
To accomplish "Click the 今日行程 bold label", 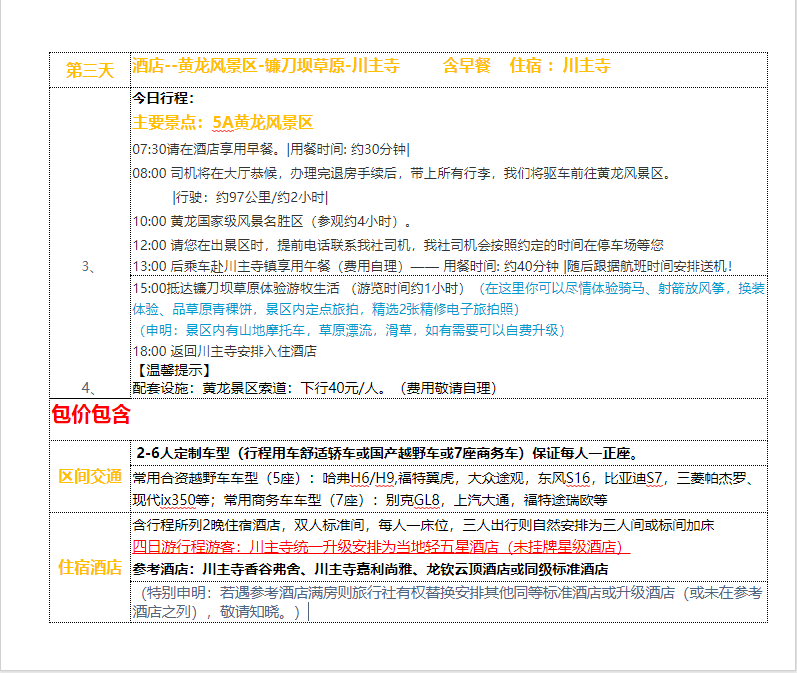I will tap(163, 98).
